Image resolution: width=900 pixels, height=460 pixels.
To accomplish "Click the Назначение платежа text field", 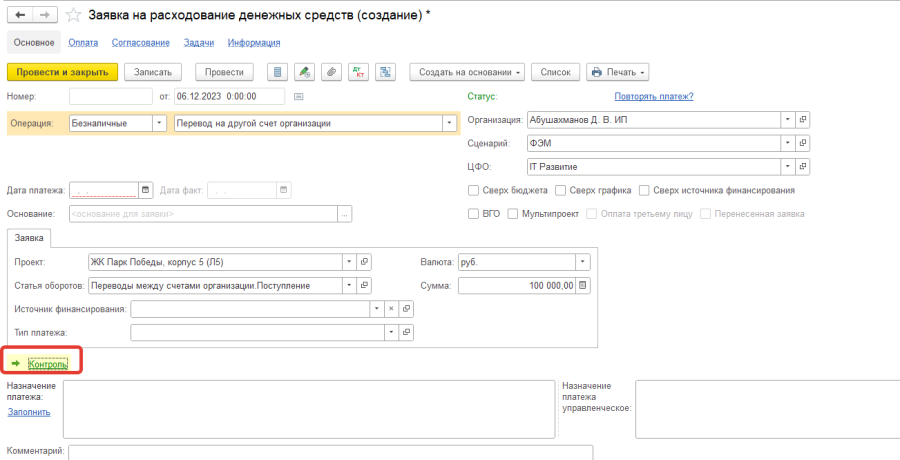I will [308, 408].
